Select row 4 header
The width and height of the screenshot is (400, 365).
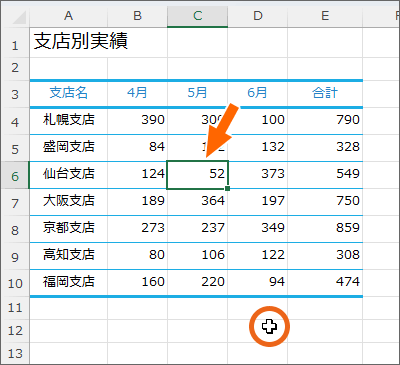pos(15,121)
